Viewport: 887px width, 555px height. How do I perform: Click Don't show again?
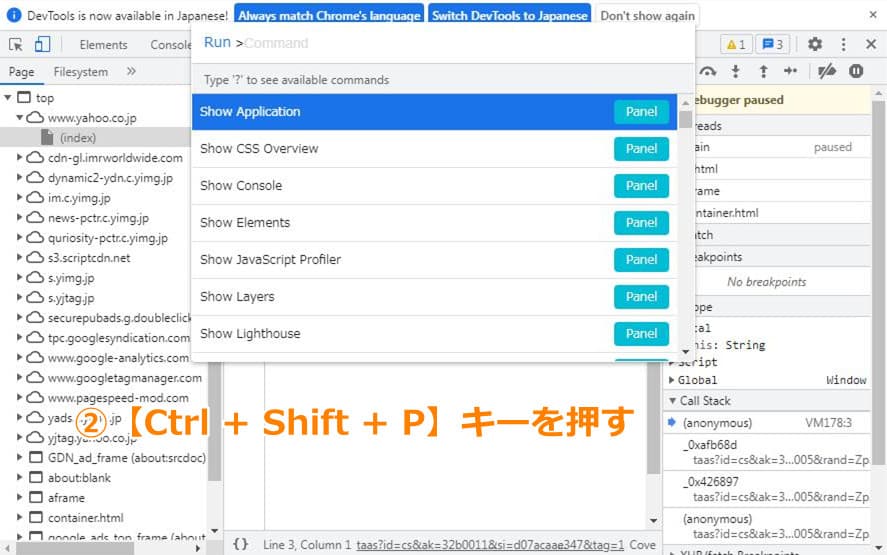pyautogui.click(x=647, y=15)
